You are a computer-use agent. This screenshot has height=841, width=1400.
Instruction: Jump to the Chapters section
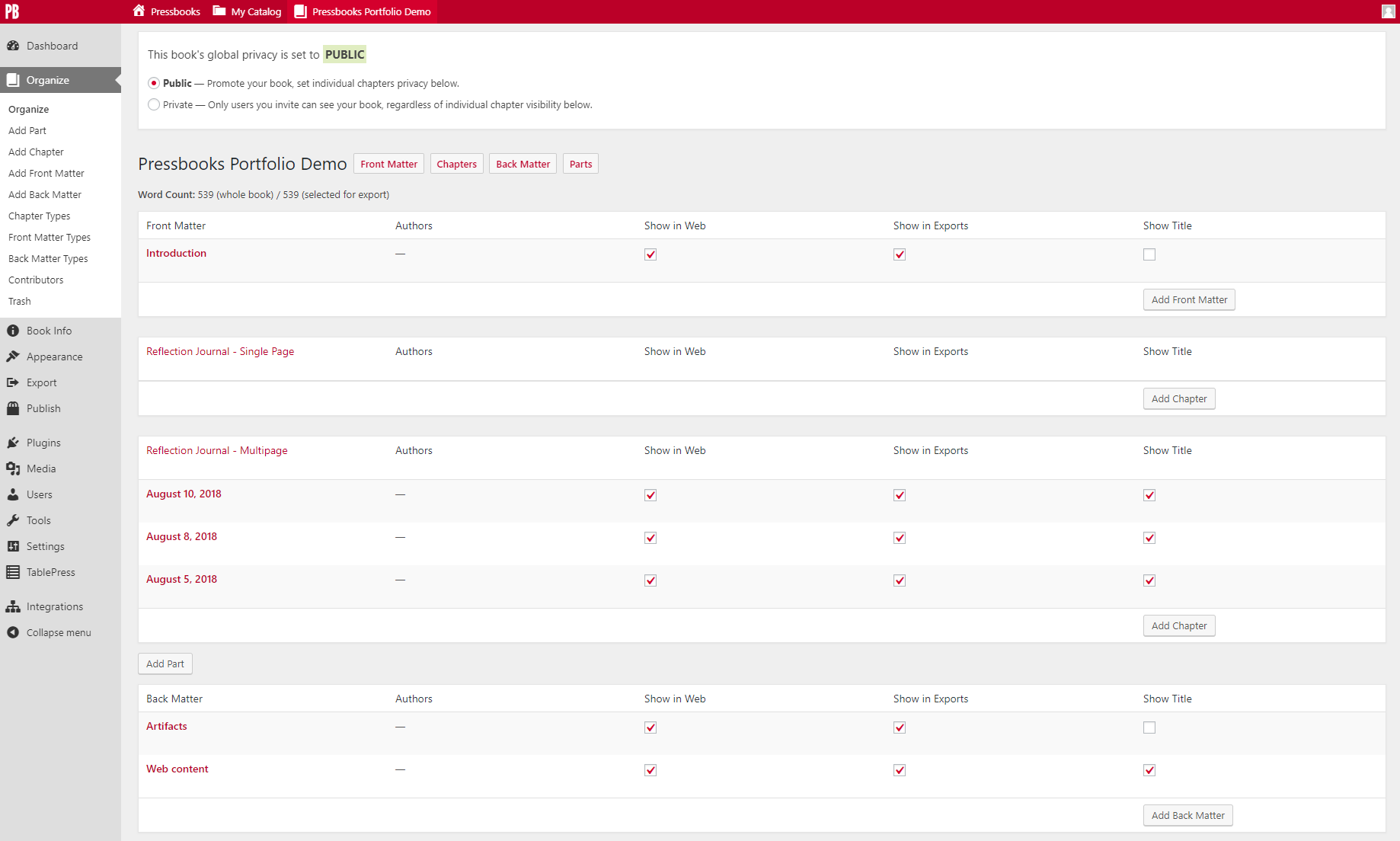tap(456, 164)
